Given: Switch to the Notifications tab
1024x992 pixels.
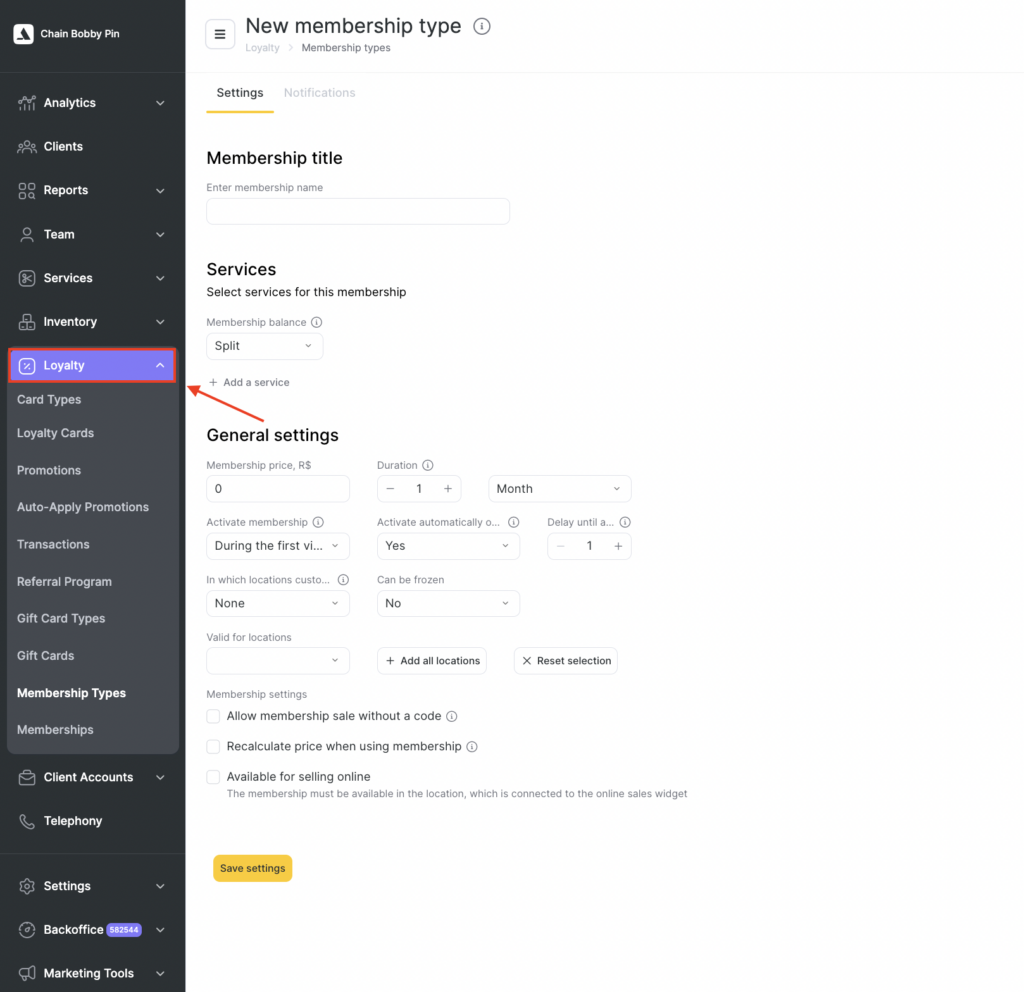Looking at the screenshot, I should (319, 93).
